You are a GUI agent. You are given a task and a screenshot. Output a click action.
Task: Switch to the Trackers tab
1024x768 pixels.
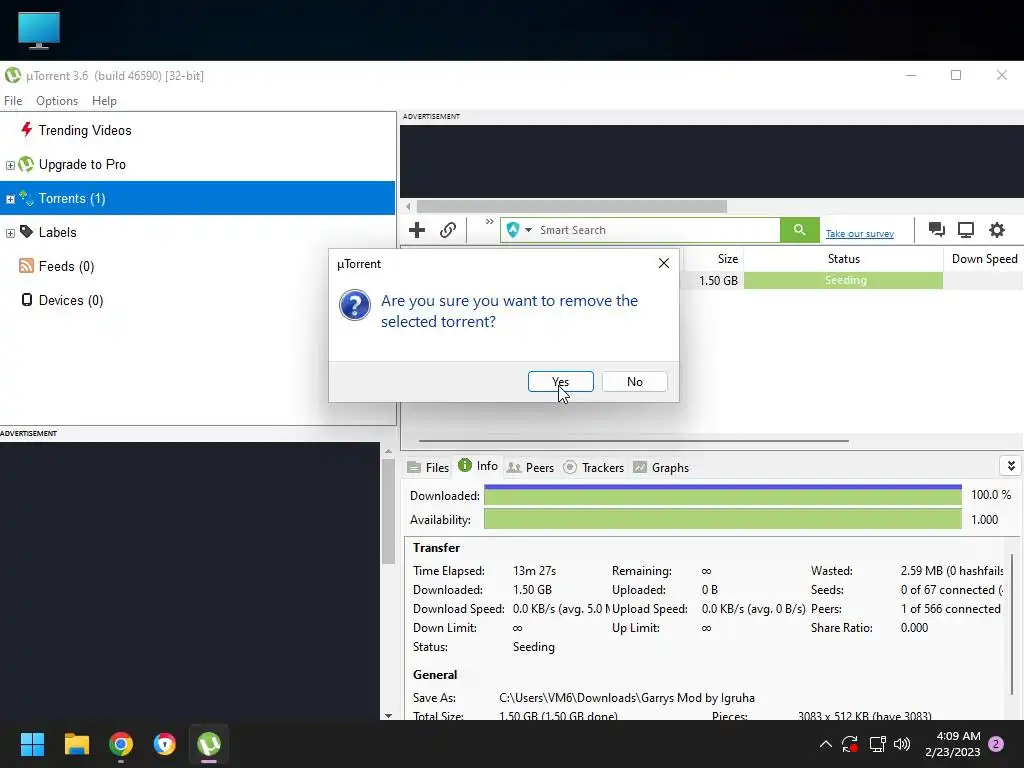click(593, 468)
